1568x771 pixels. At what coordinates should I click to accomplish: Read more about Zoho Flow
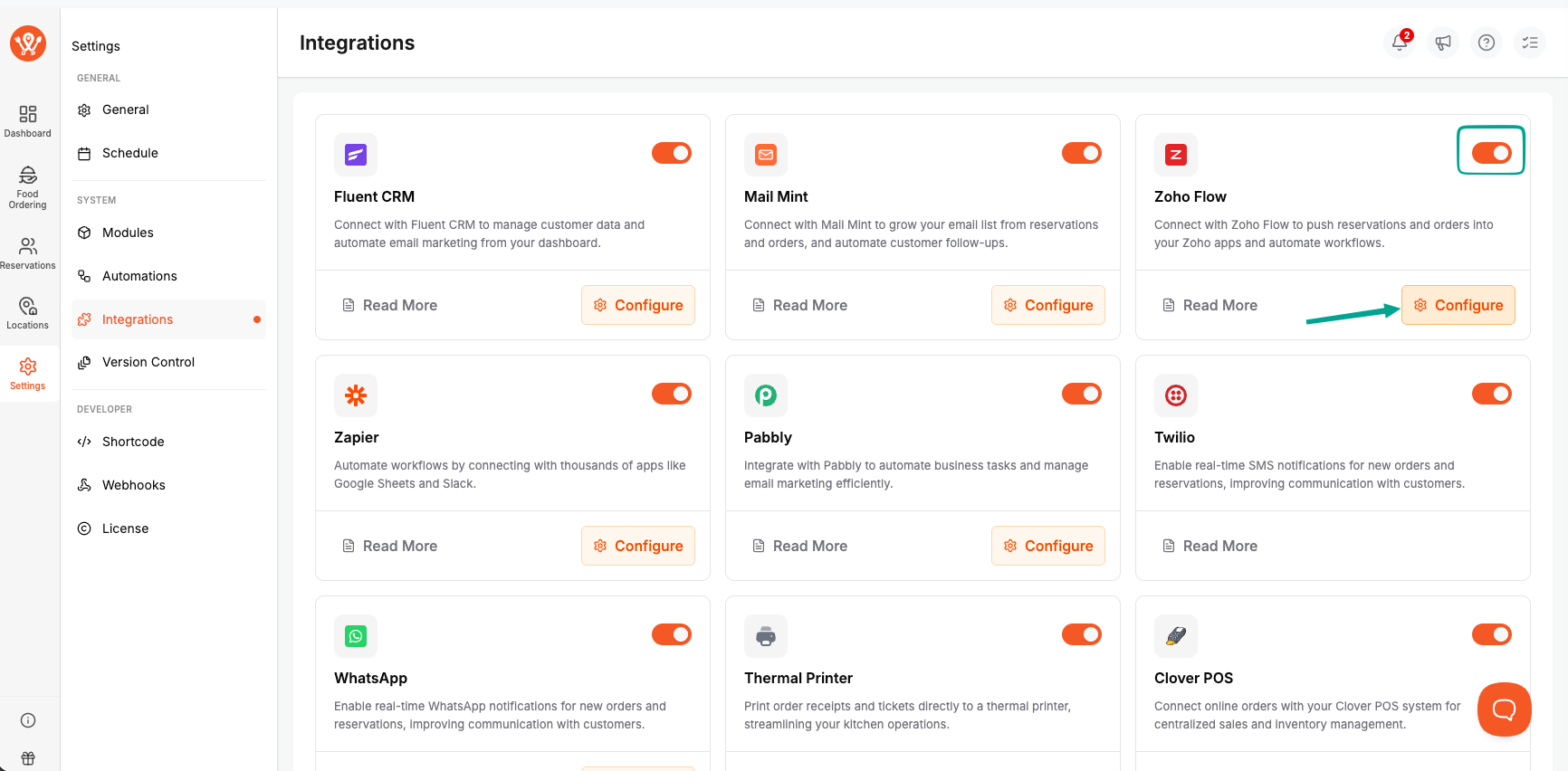(x=1210, y=305)
